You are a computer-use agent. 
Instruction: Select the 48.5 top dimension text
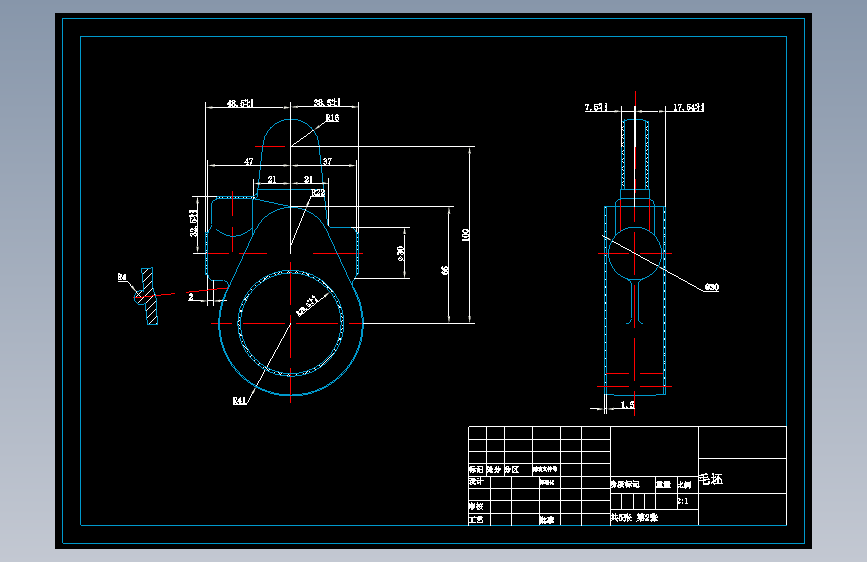240,103
